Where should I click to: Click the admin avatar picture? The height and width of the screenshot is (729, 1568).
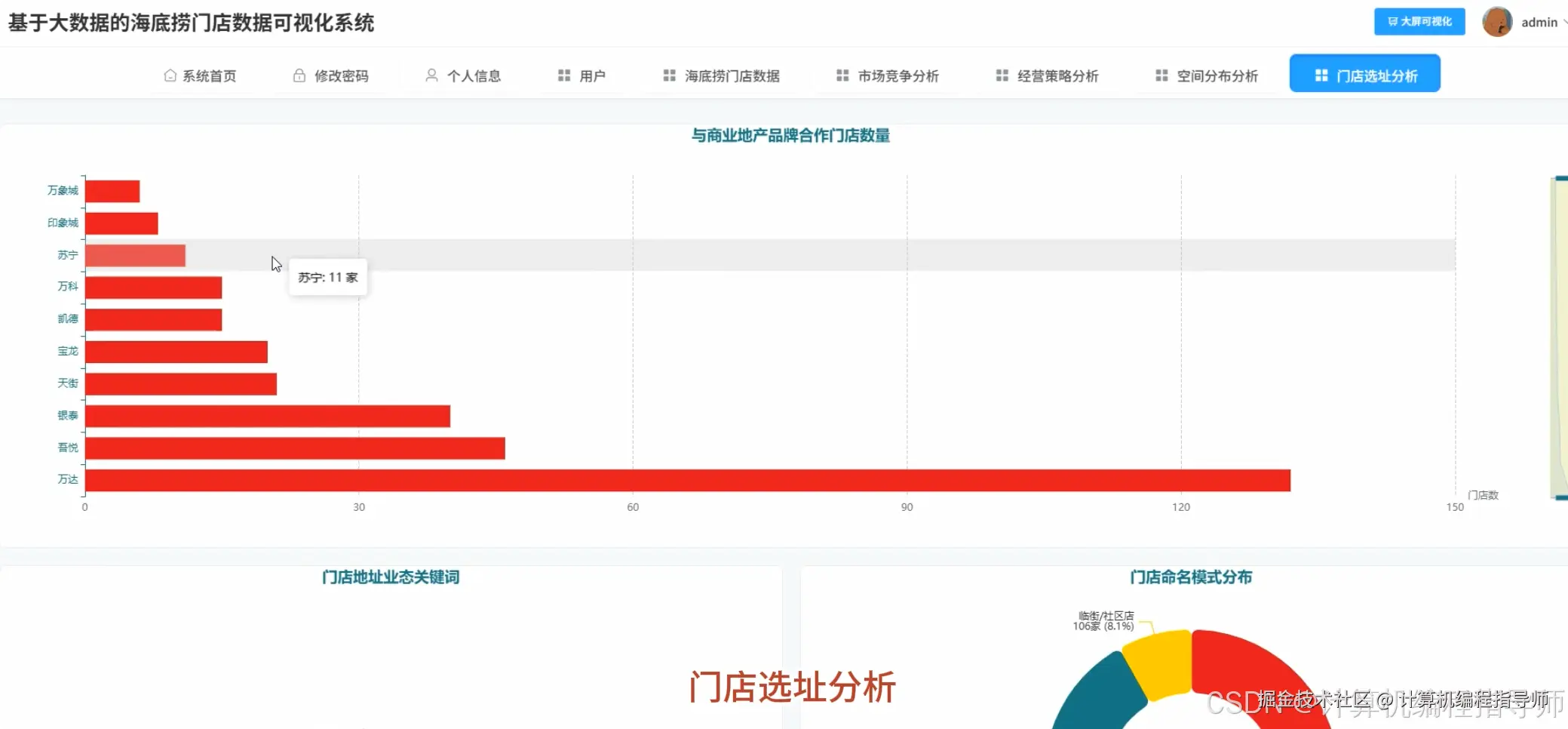coord(1497,22)
